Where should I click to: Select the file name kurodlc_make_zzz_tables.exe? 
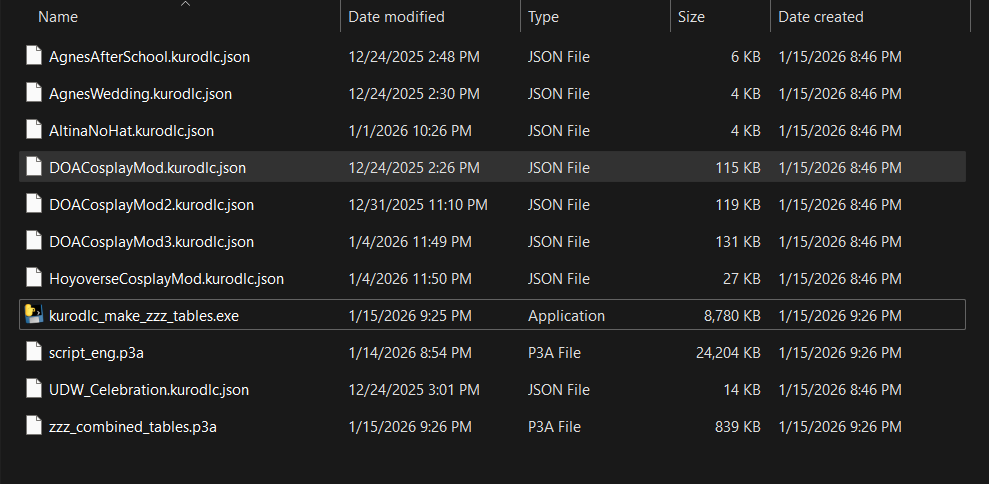coord(144,316)
